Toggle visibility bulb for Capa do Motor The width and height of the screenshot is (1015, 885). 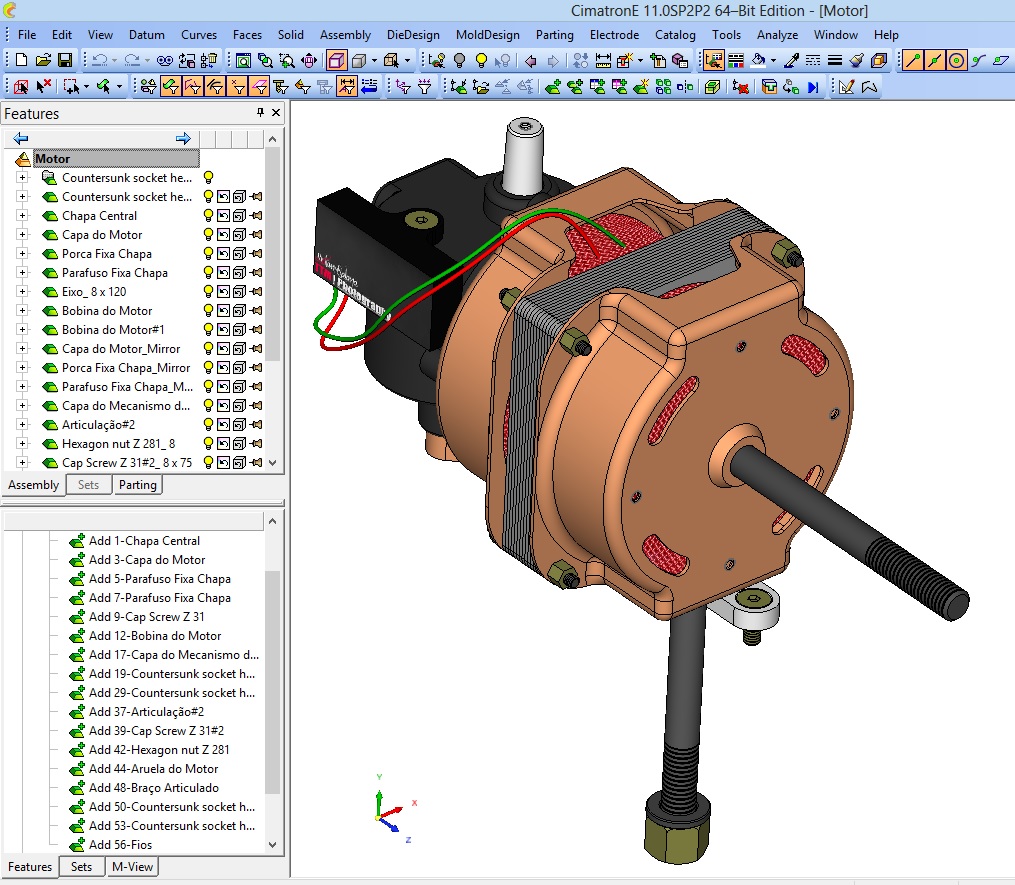tap(208, 234)
